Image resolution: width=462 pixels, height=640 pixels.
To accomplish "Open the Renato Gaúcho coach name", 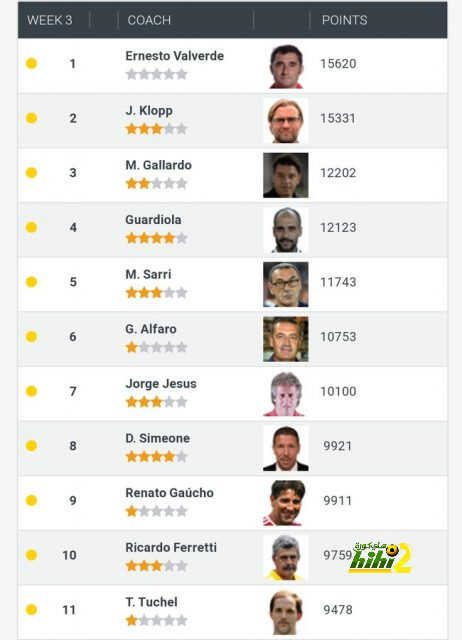I will pyautogui.click(x=169, y=493).
